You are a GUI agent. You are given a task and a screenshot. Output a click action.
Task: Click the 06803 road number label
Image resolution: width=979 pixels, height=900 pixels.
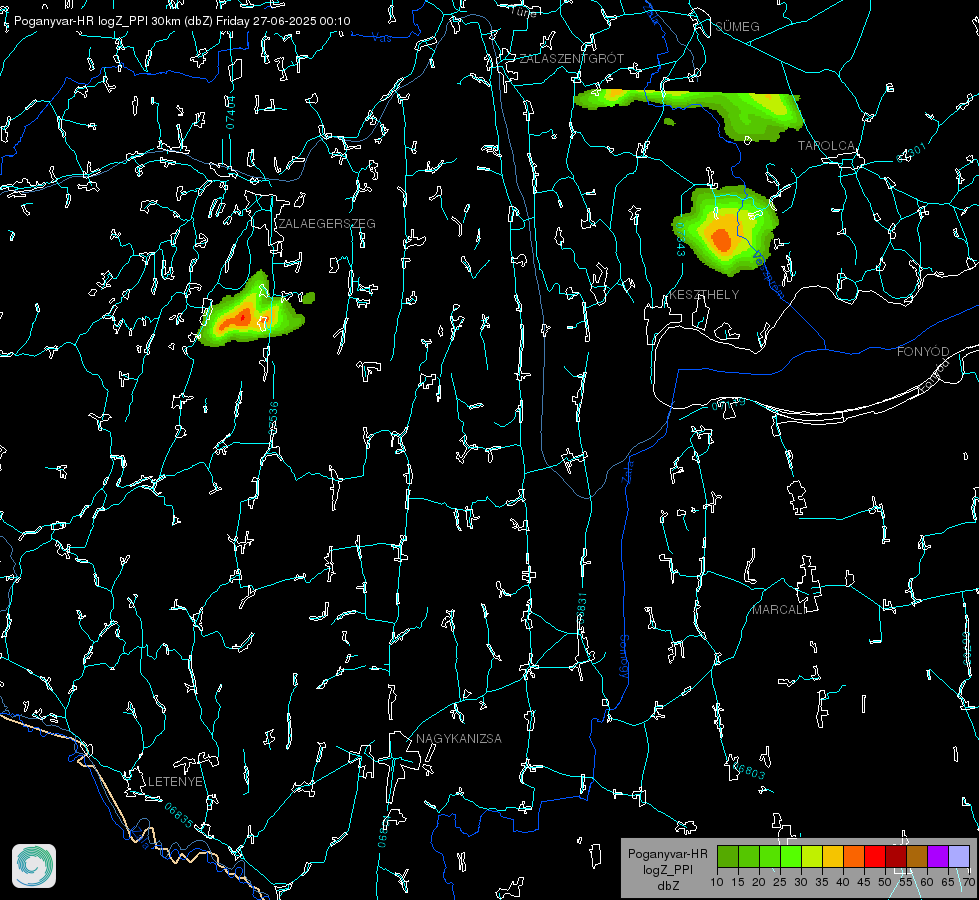[751, 771]
